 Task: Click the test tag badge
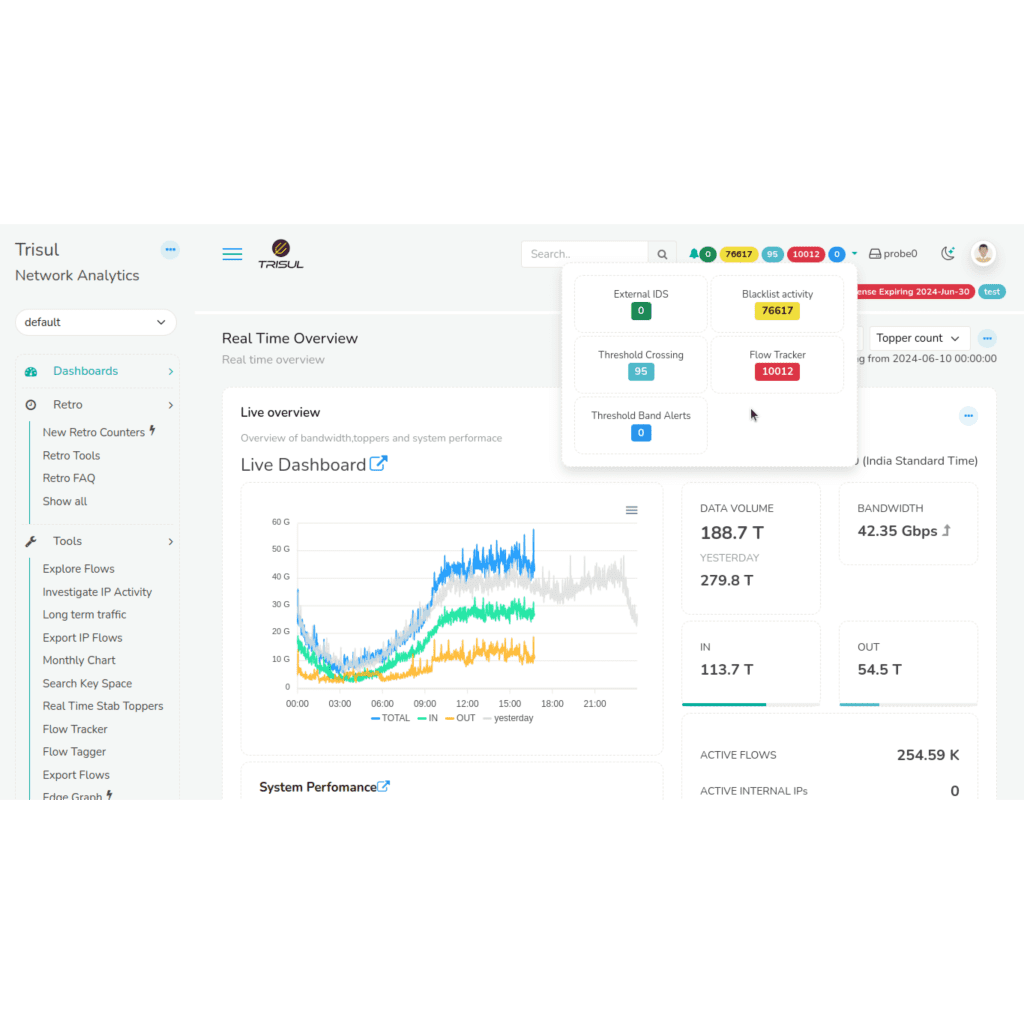click(x=991, y=292)
